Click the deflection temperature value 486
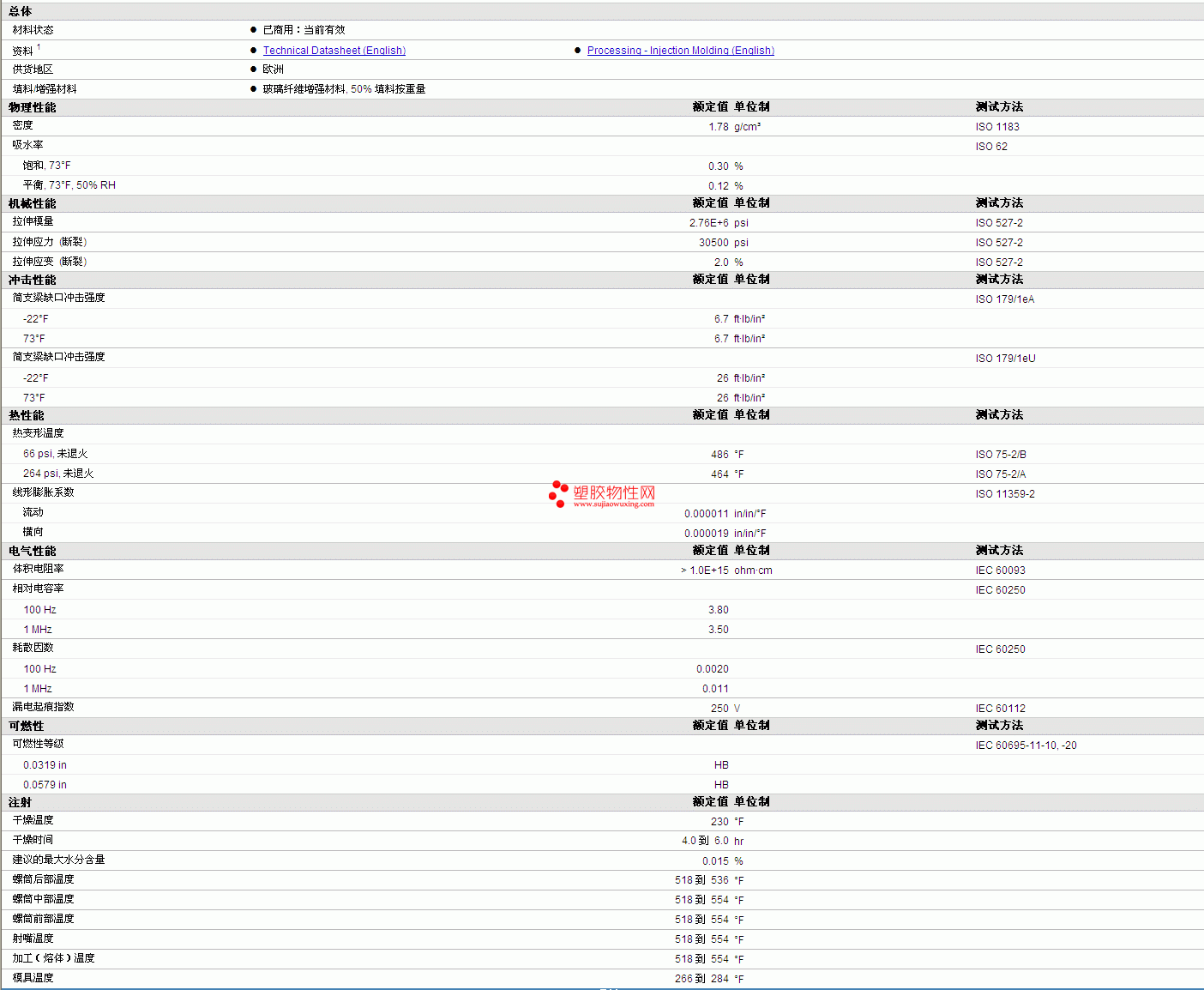Screen dimensions: 1204x990 [719, 455]
